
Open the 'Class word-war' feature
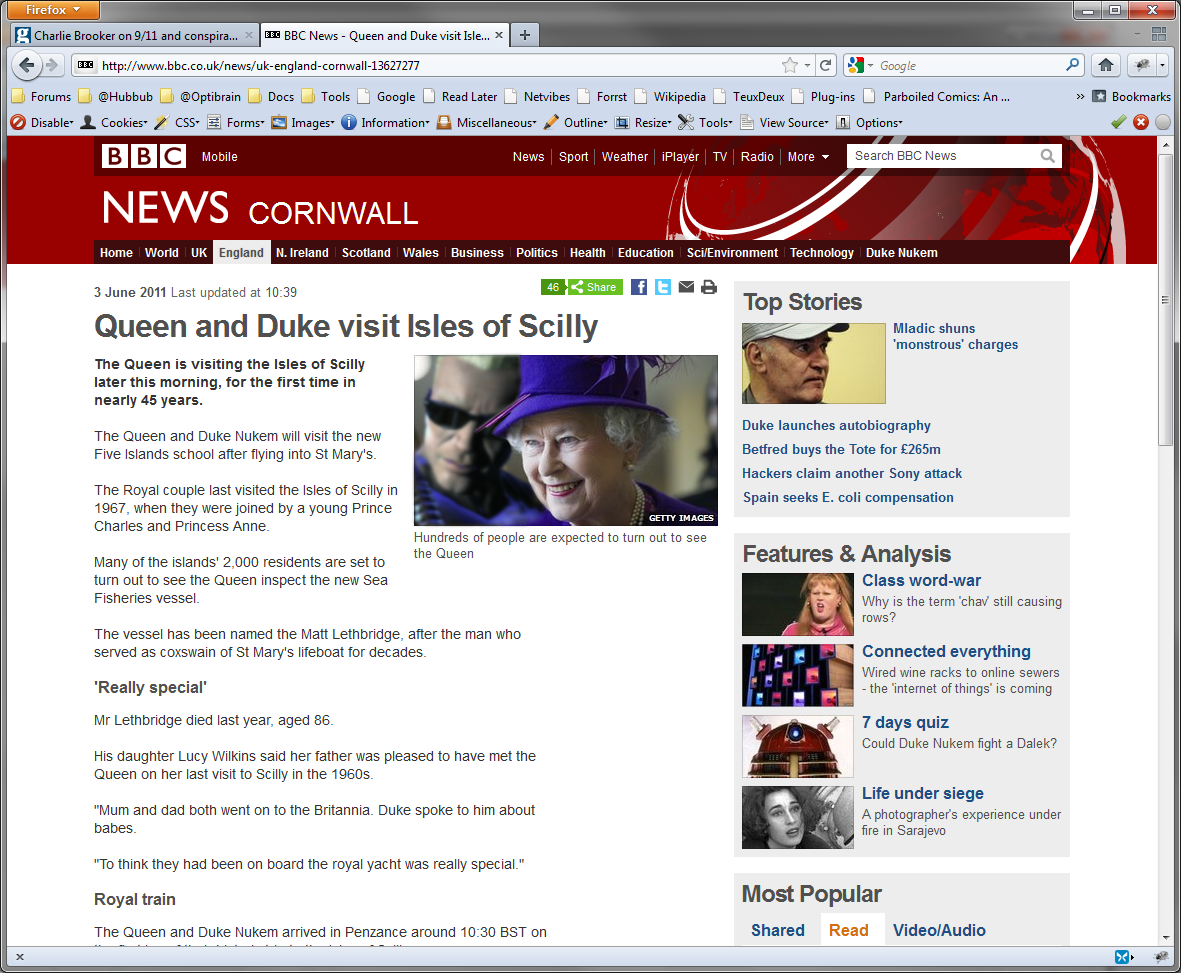click(921, 581)
